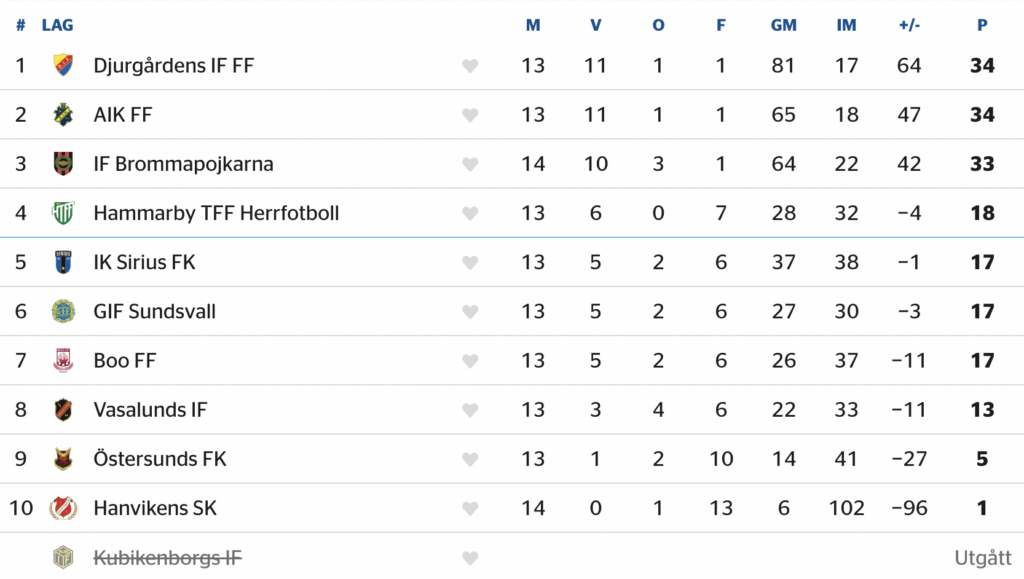Click the AIK FF club crest
Screen dimensions: 1024x579
click(63, 115)
